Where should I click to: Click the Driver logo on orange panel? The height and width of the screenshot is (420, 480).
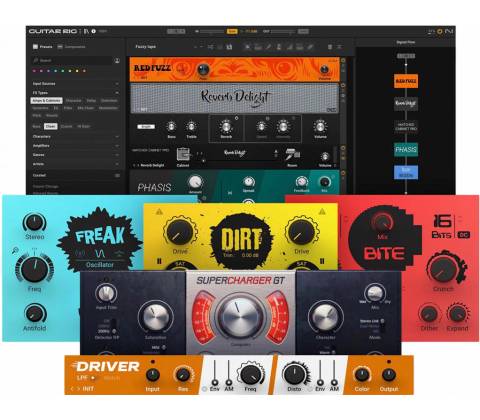point(106,367)
